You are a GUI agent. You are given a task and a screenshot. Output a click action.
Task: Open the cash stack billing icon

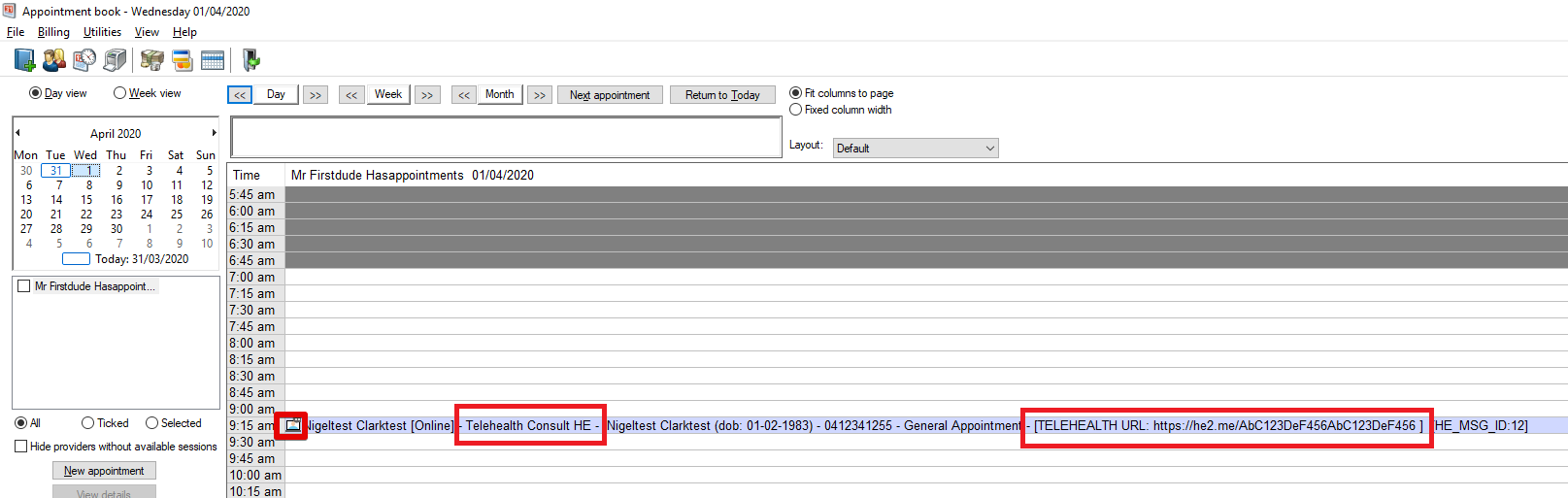tap(151, 60)
